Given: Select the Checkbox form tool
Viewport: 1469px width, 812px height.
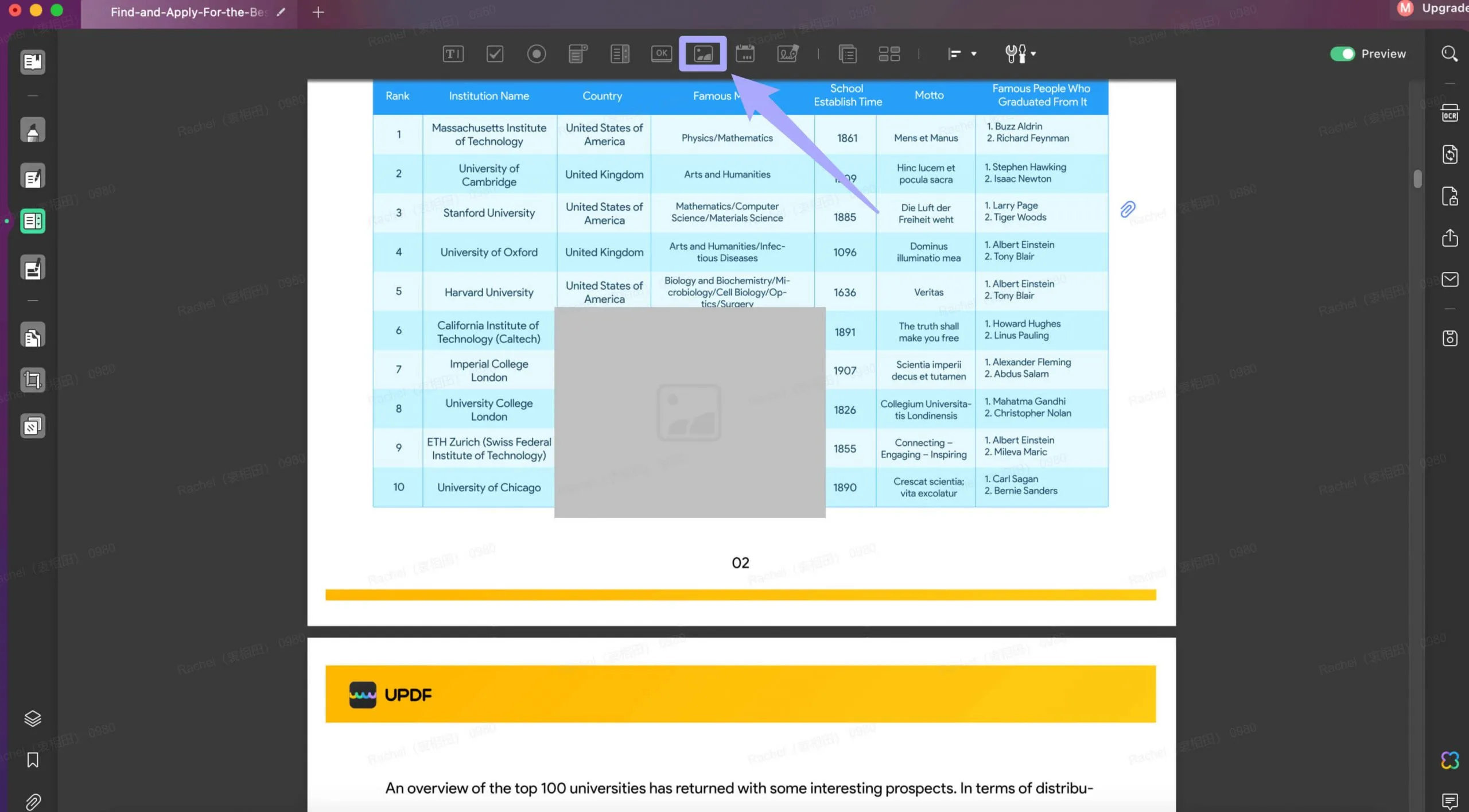Looking at the screenshot, I should [x=495, y=54].
